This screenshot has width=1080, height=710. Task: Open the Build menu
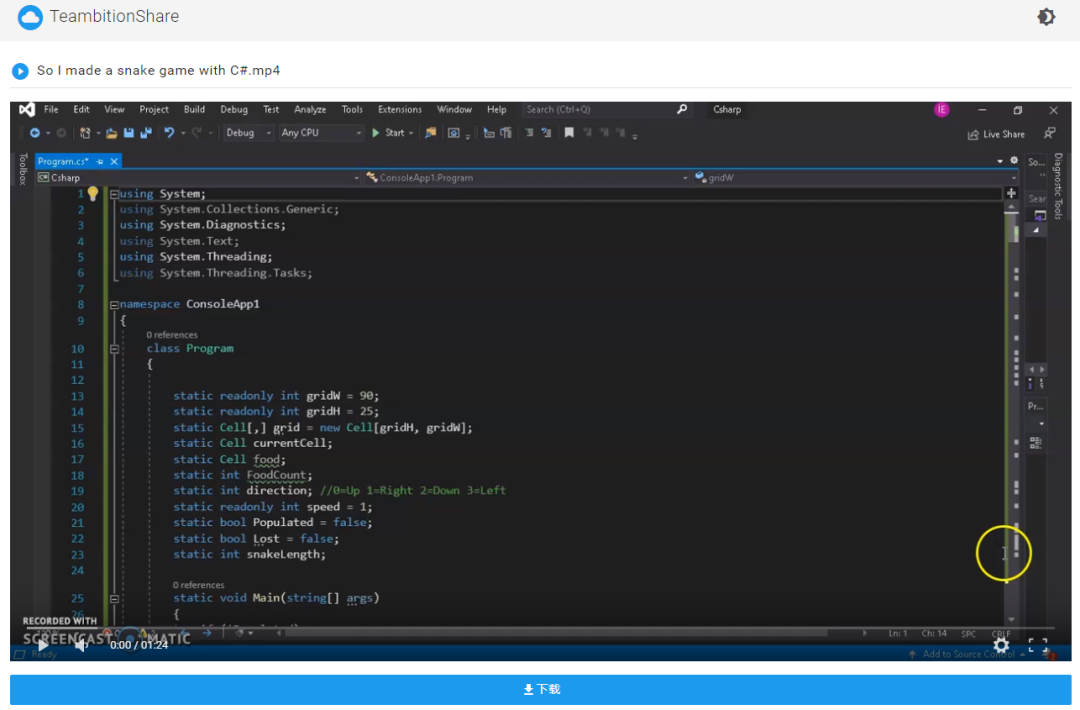coord(194,109)
